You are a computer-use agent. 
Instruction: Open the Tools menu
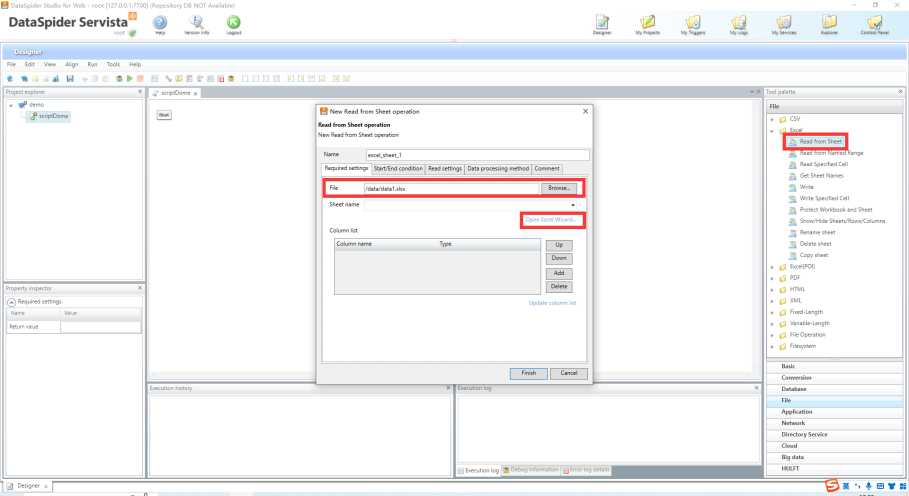(x=113, y=64)
